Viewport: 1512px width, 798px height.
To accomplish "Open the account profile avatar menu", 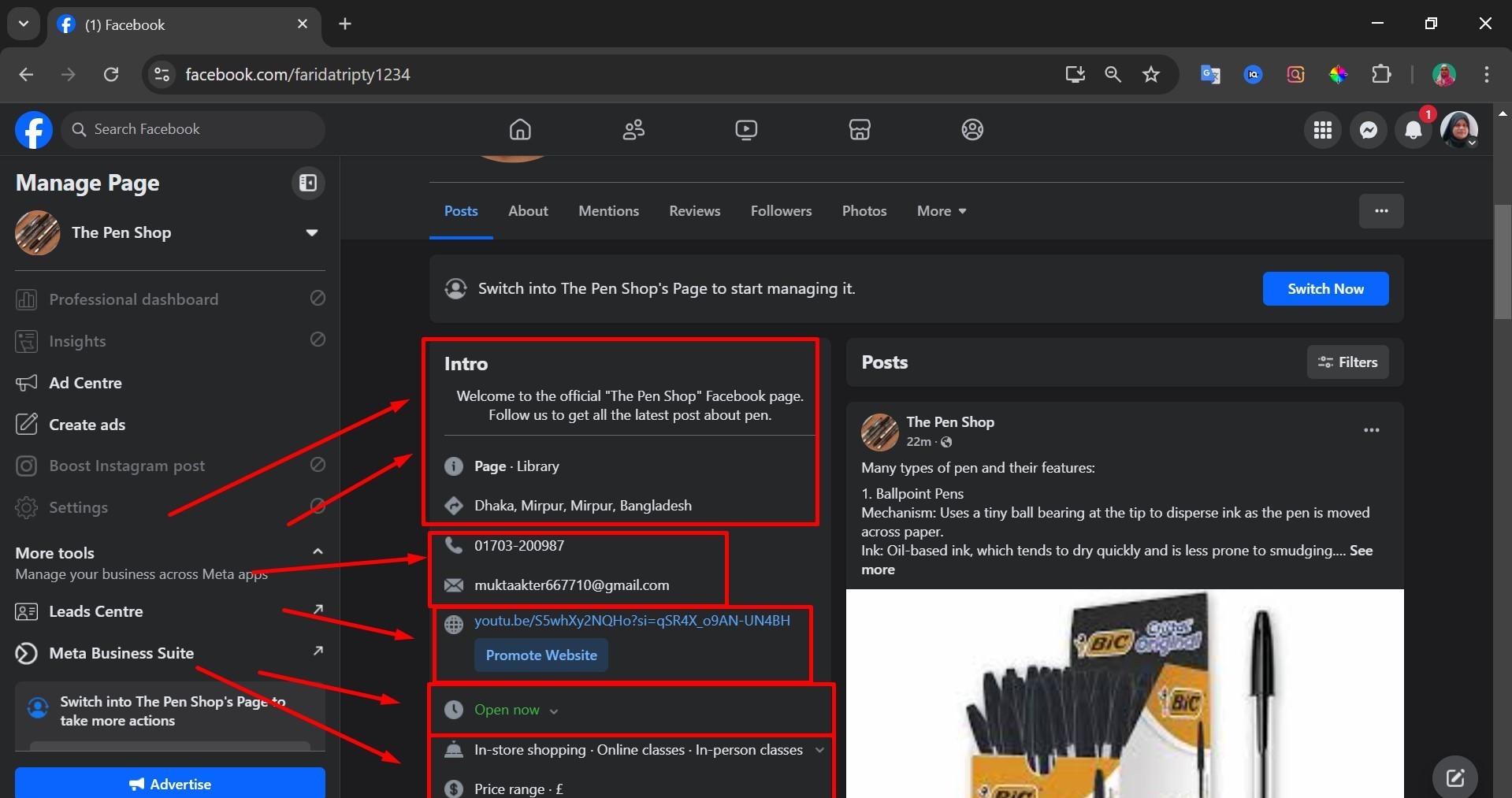I will point(1459,130).
